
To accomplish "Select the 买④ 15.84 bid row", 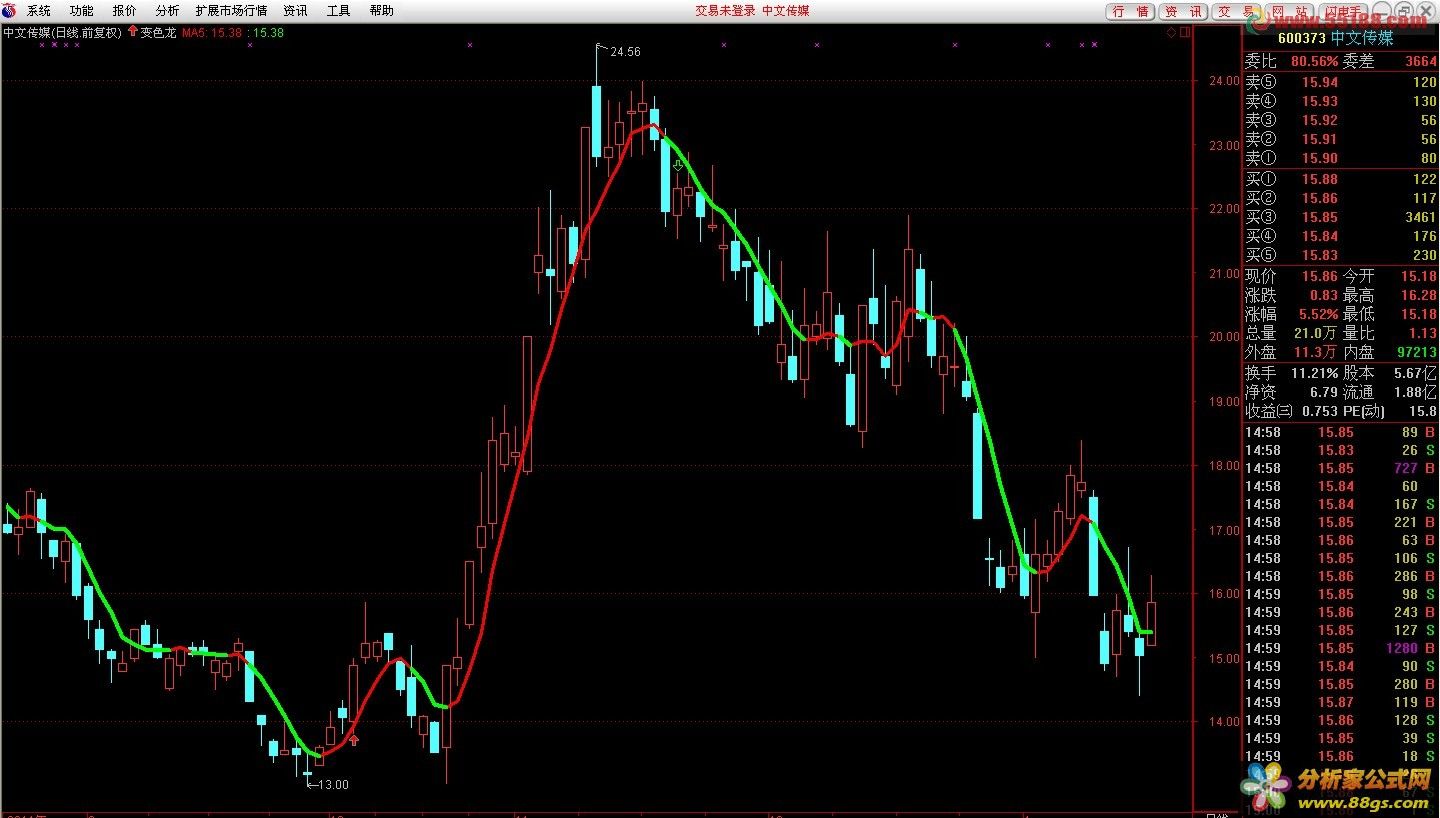I will tap(1340, 236).
